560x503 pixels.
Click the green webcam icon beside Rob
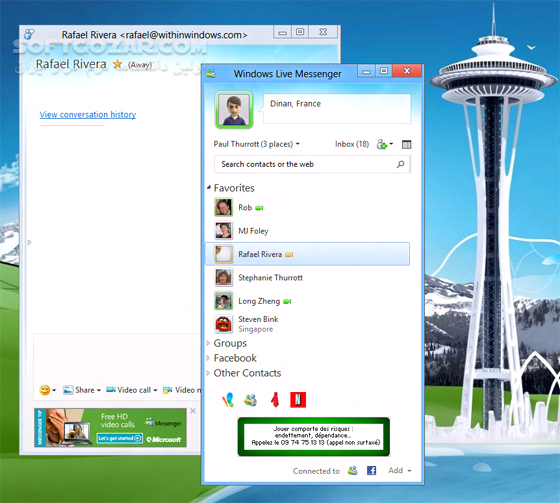coord(259,208)
